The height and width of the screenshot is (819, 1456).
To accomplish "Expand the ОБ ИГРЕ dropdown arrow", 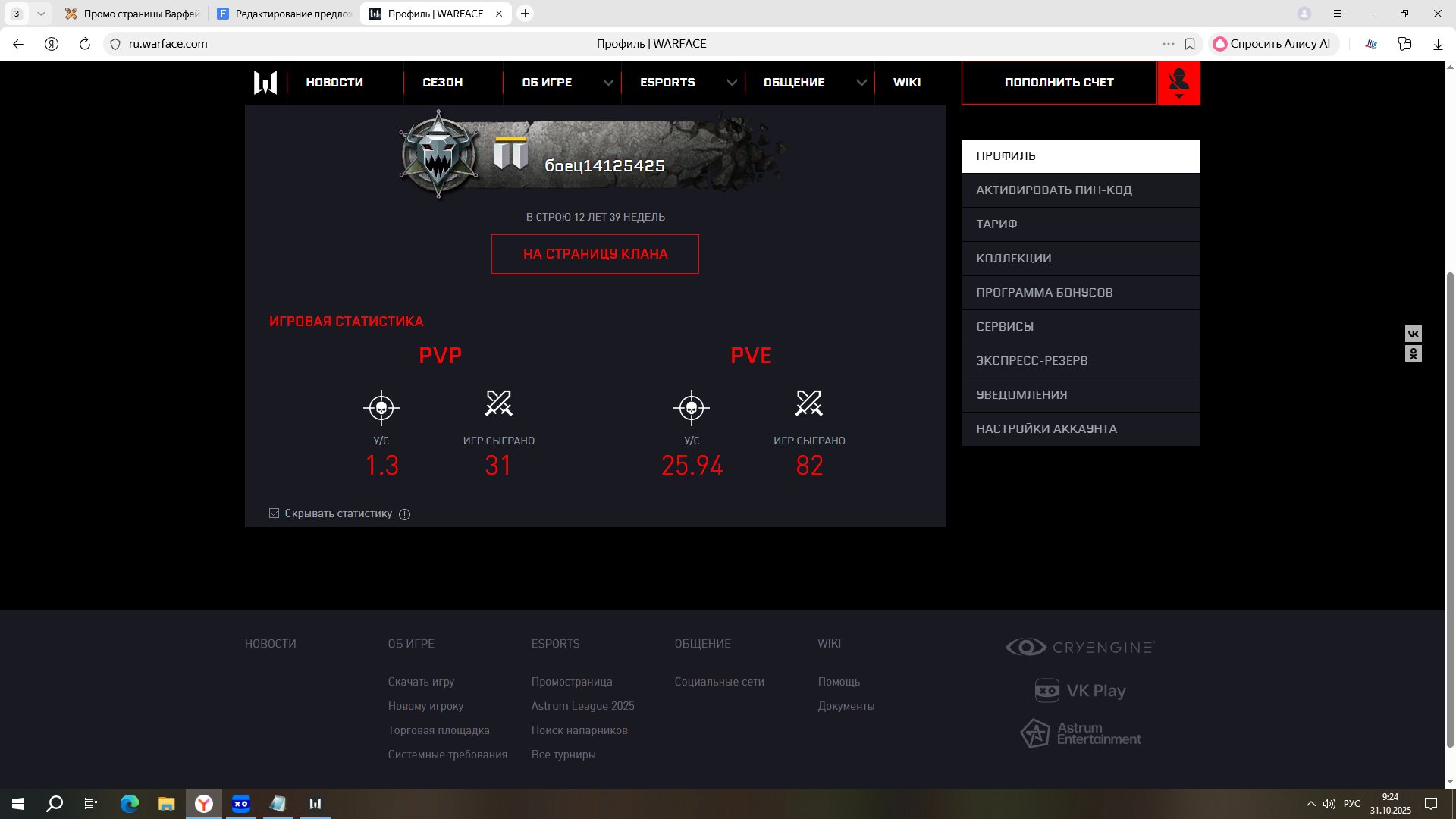I will click(608, 83).
